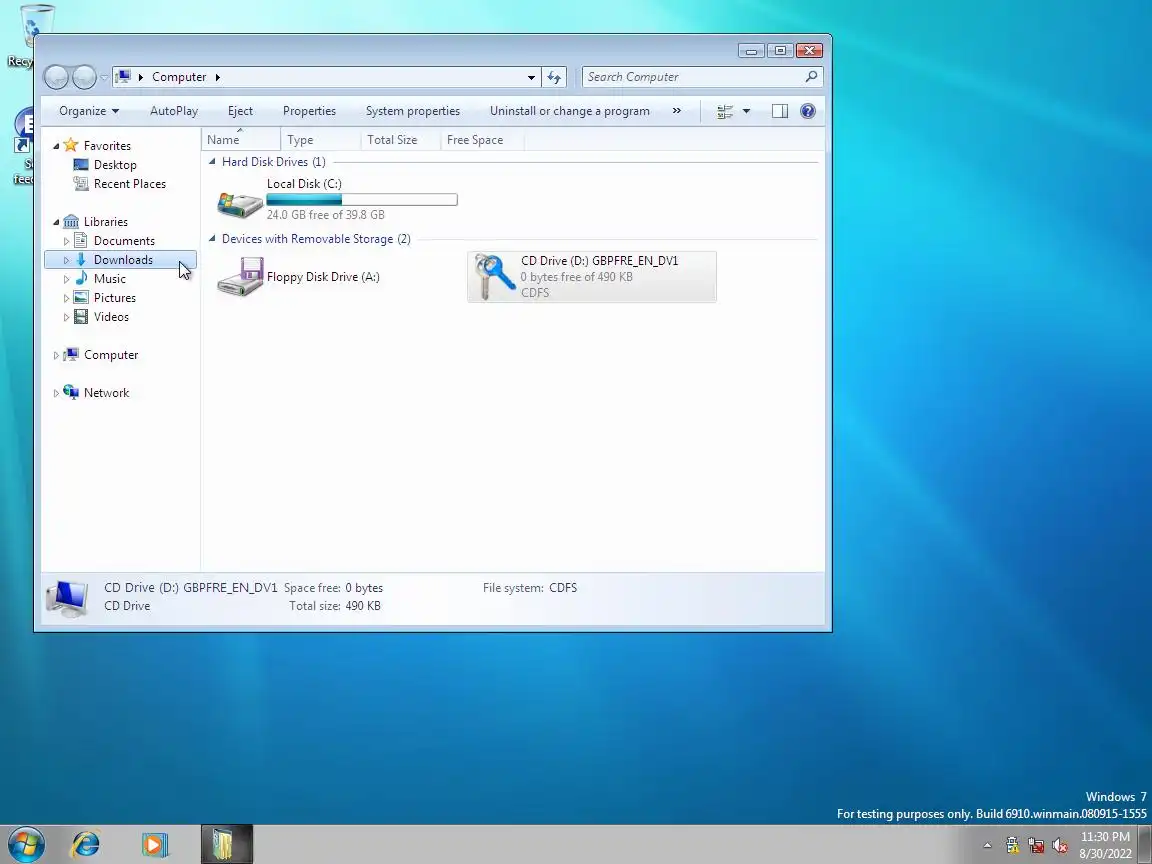This screenshot has width=1152, height=864.
Task: Click the muted volume tray icon
Action: coord(1059,845)
